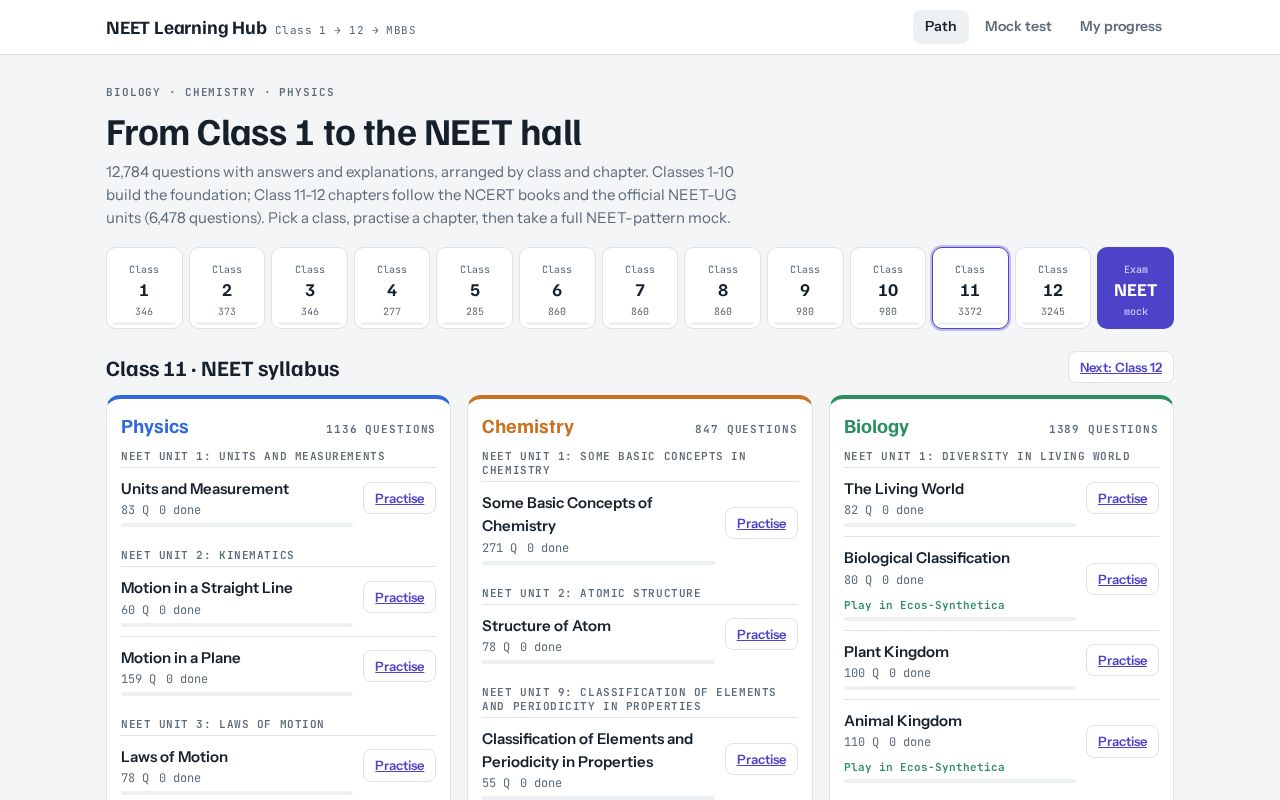The image size is (1280, 800).
Task: Choose the Class 3 card
Action: pos(310,288)
